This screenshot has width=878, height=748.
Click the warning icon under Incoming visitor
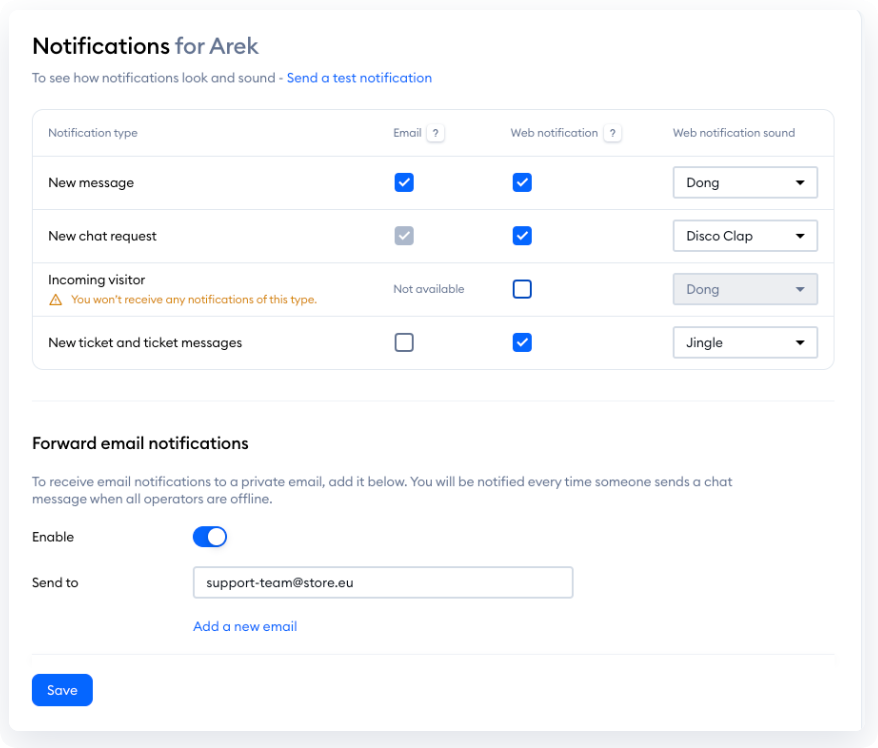click(x=56, y=299)
